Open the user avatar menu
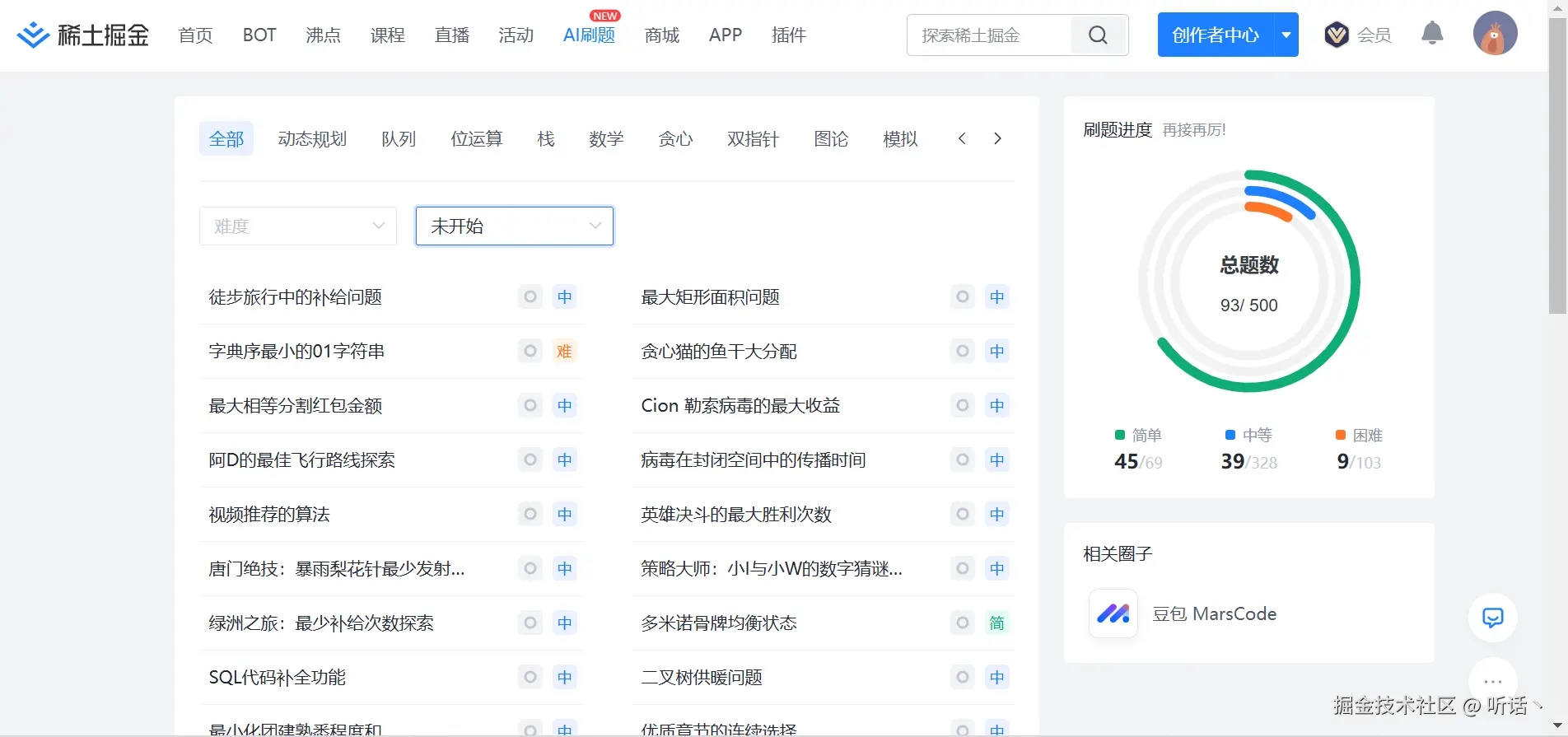Image resolution: width=1568 pixels, height=737 pixels. (1495, 34)
